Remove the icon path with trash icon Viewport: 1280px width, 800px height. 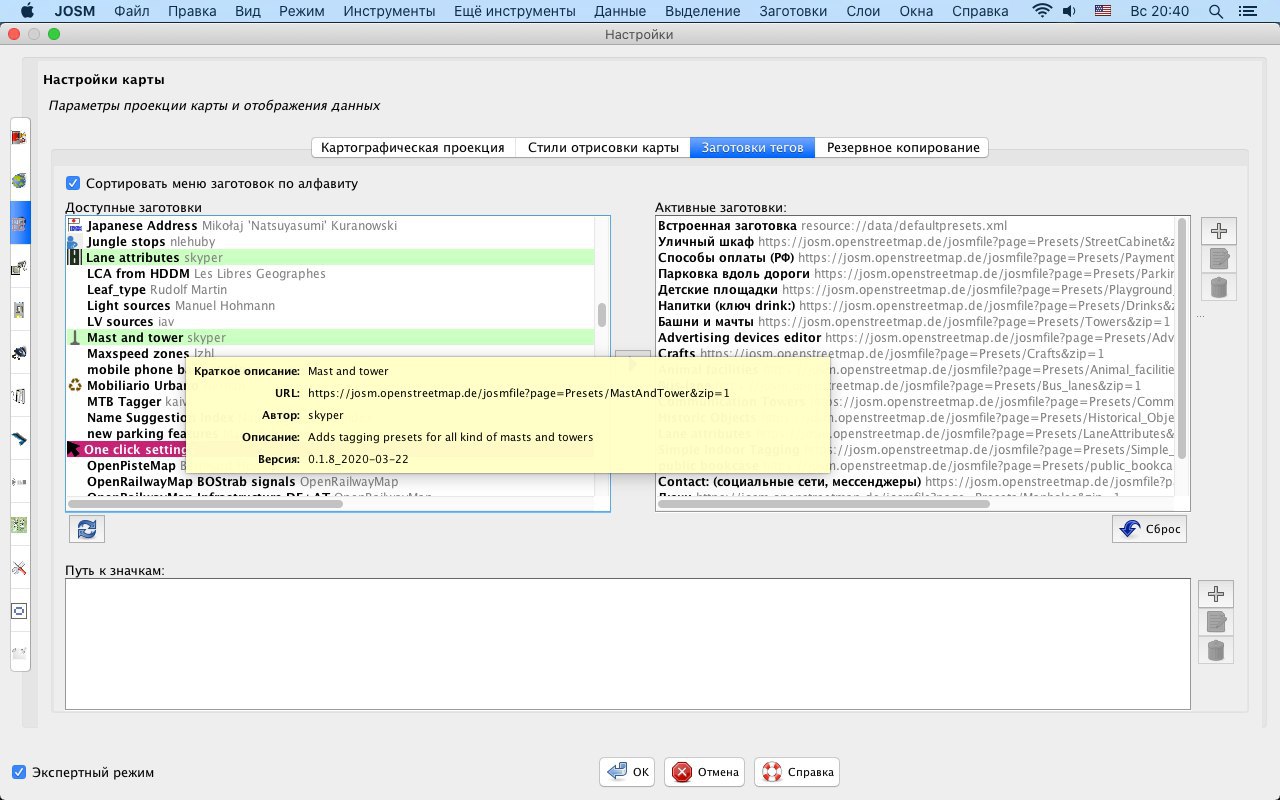[1216, 650]
